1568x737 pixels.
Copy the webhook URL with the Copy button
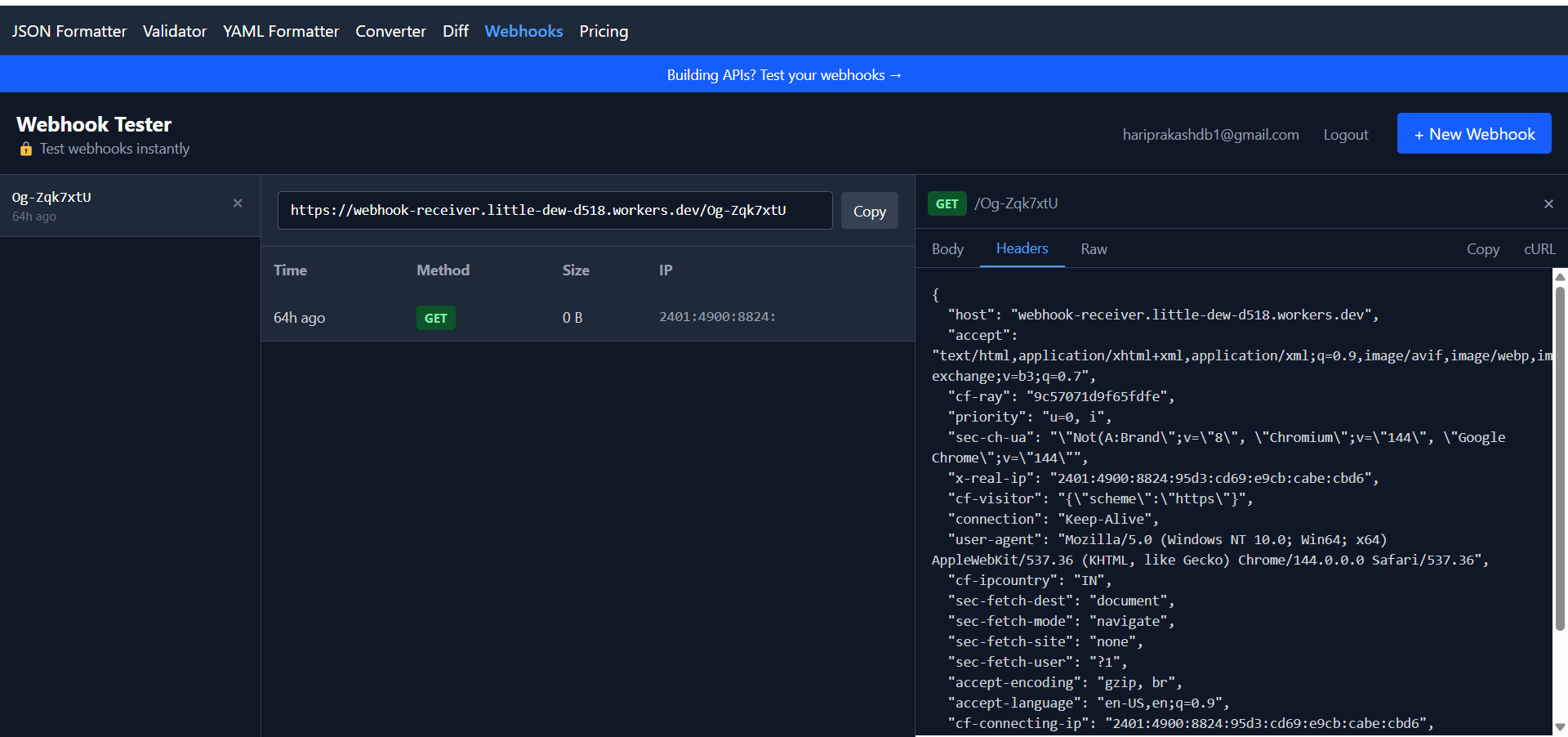869,210
